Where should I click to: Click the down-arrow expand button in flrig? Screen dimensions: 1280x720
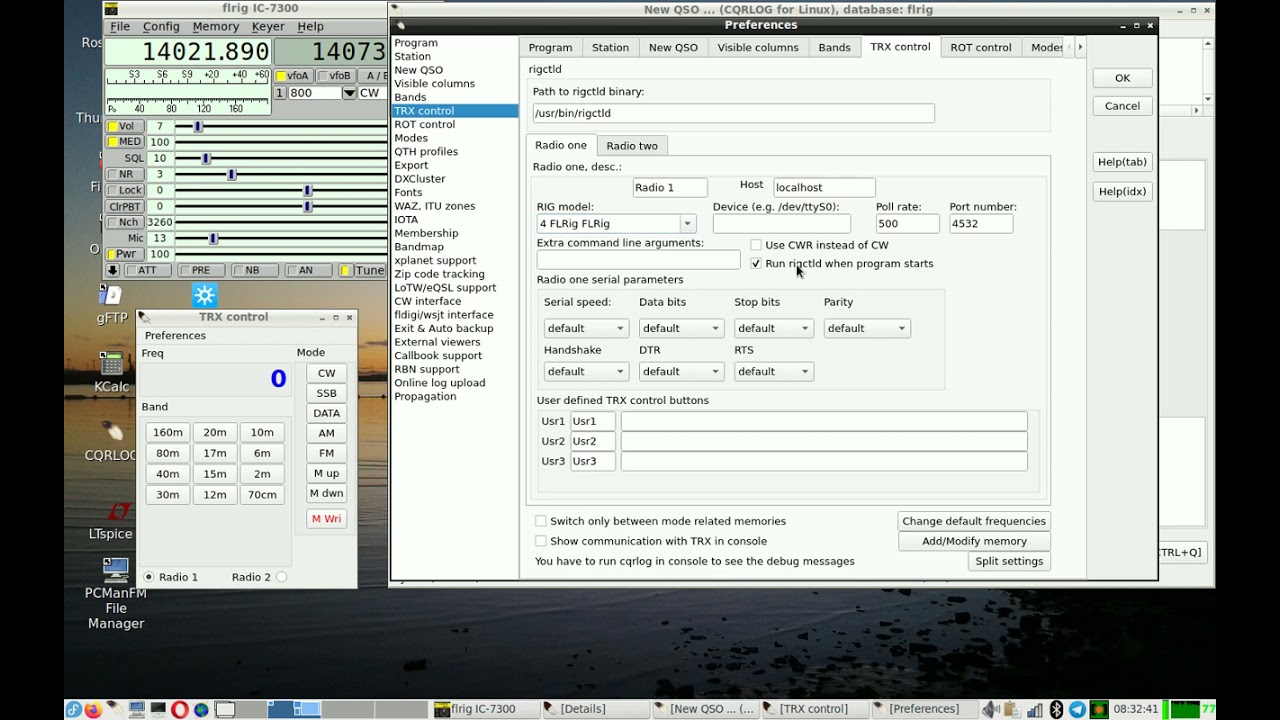[113, 271]
